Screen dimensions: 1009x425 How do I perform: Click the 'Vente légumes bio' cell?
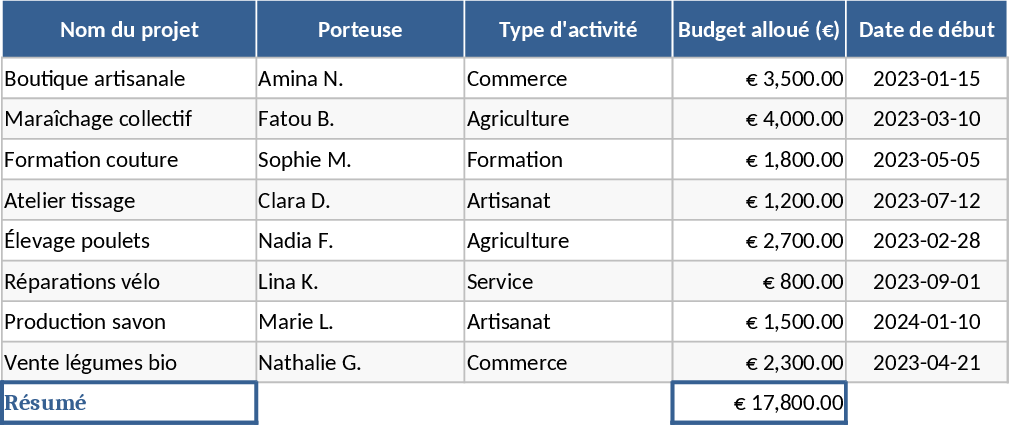point(129,363)
